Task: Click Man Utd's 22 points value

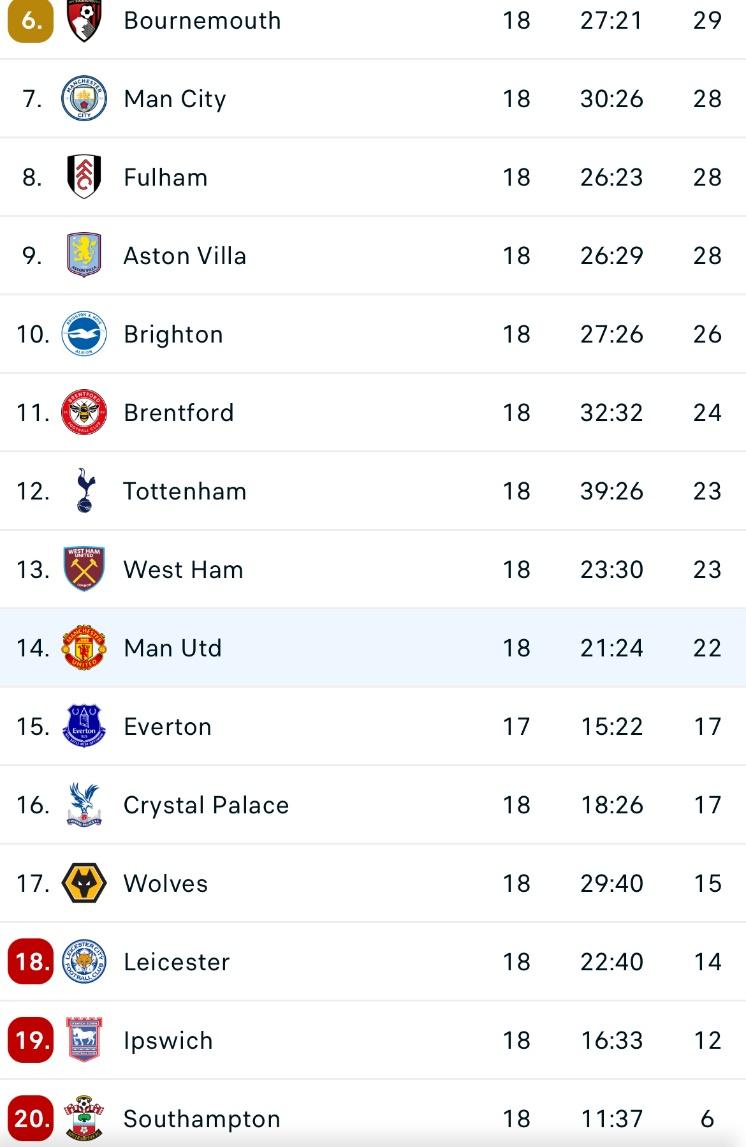Action: pyautogui.click(x=707, y=647)
